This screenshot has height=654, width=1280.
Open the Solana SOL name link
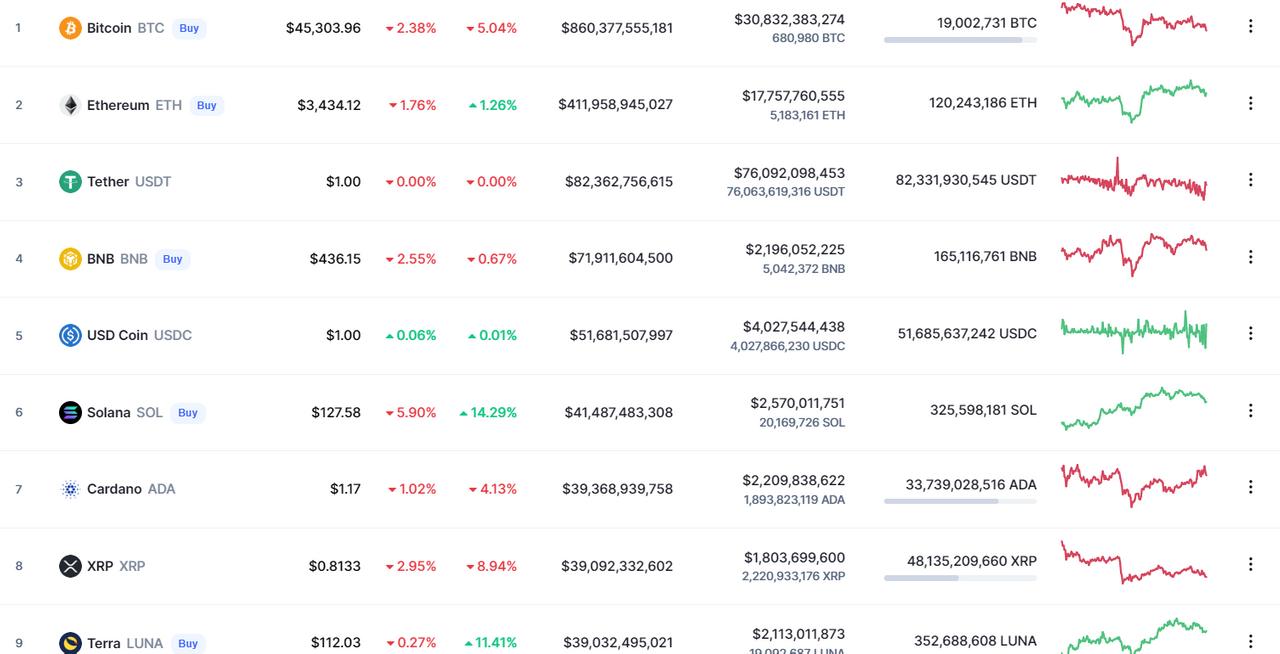click(x=125, y=412)
